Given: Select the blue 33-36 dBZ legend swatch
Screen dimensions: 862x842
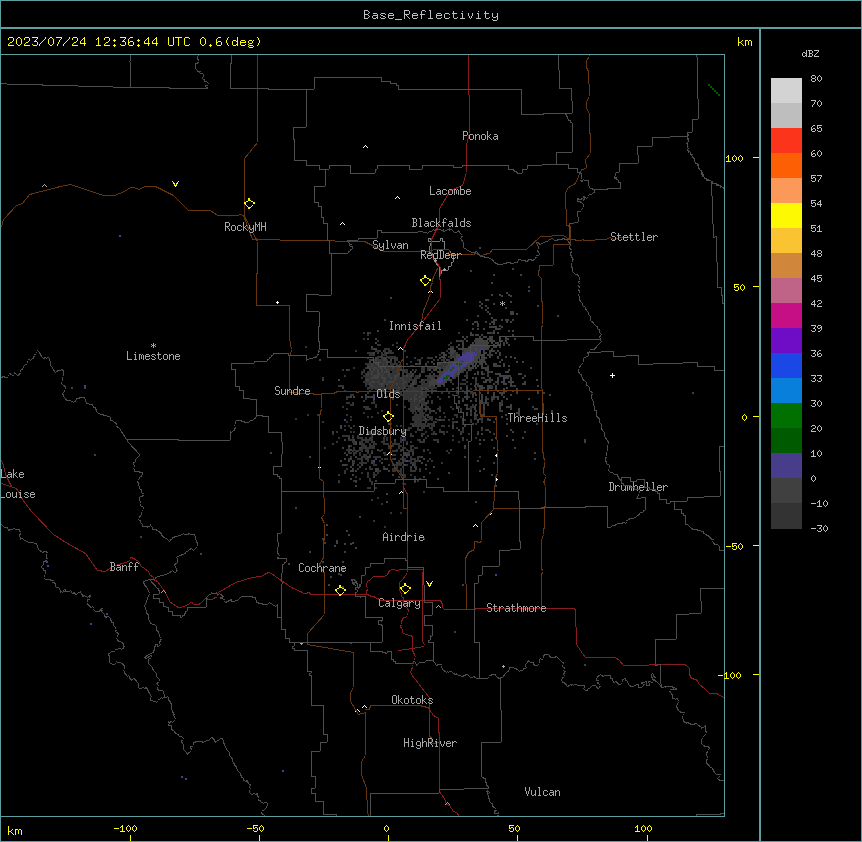Looking at the screenshot, I should [786, 365].
